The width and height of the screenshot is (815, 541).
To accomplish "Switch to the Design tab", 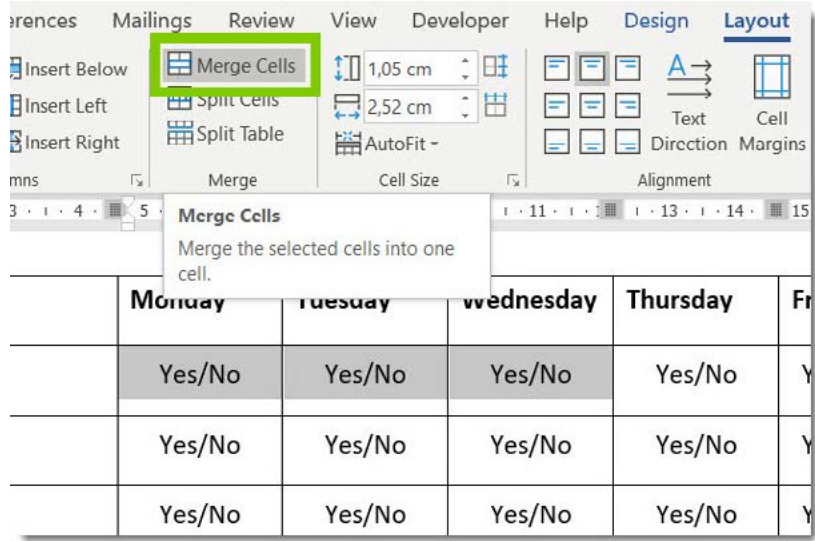I will [x=656, y=21].
